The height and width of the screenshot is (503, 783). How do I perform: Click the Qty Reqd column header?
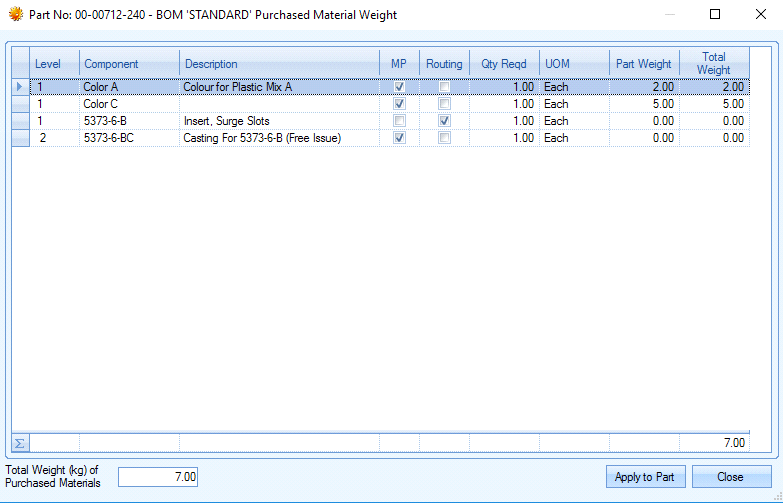click(x=503, y=64)
